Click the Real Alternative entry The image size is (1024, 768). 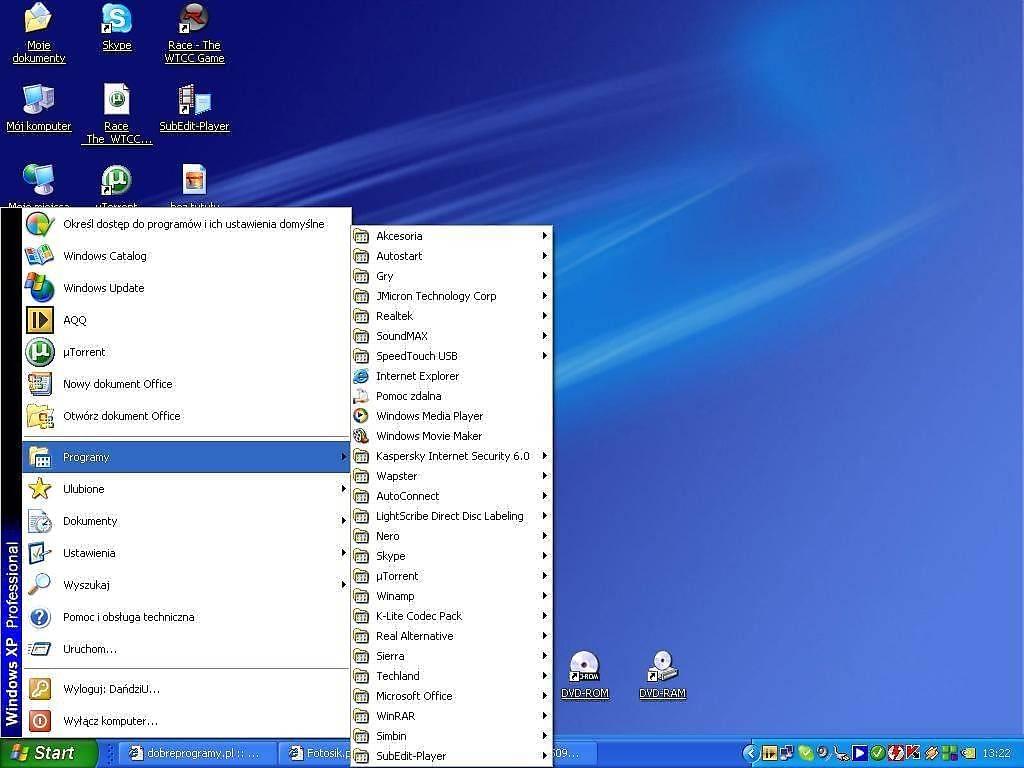coord(451,635)
